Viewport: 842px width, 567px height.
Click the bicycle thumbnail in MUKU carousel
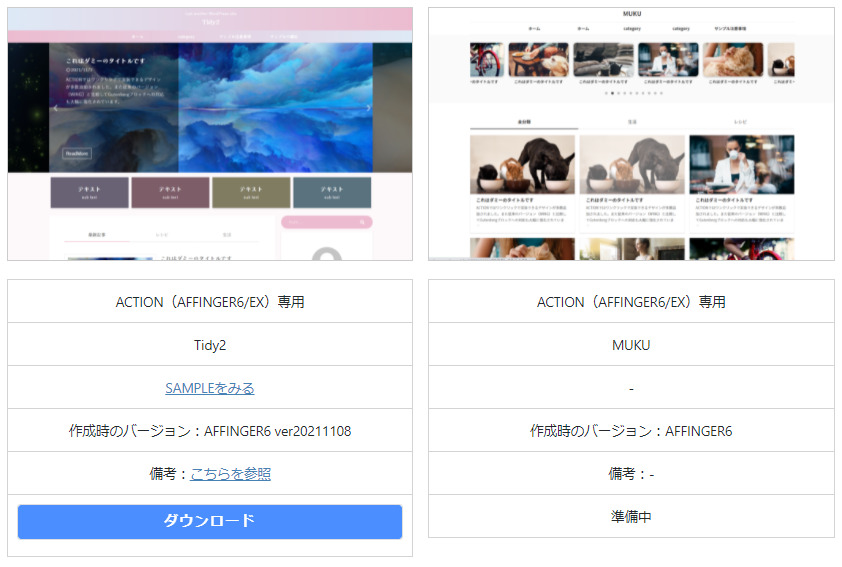click(x=487, y=60)
